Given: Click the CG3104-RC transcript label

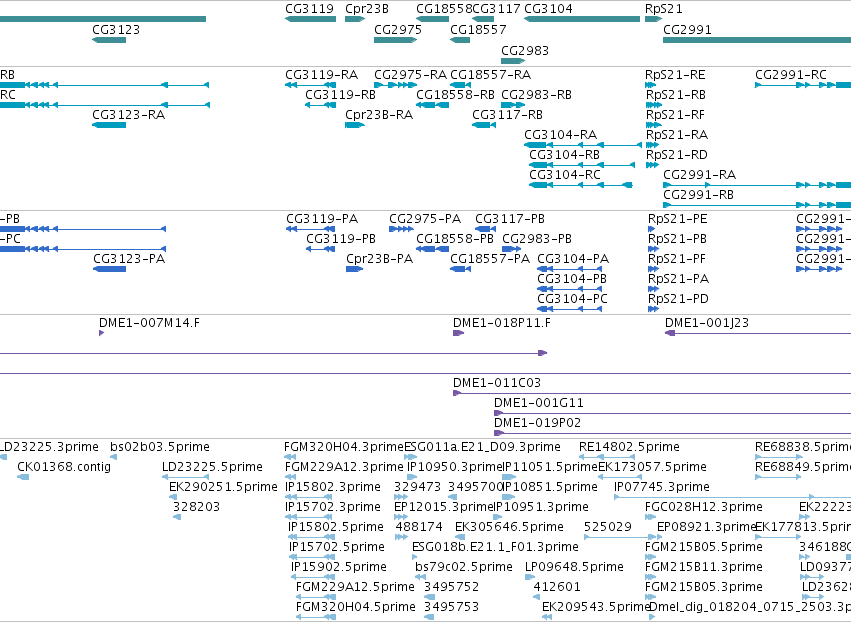Looking at the screenshot, I should [565, 175].
